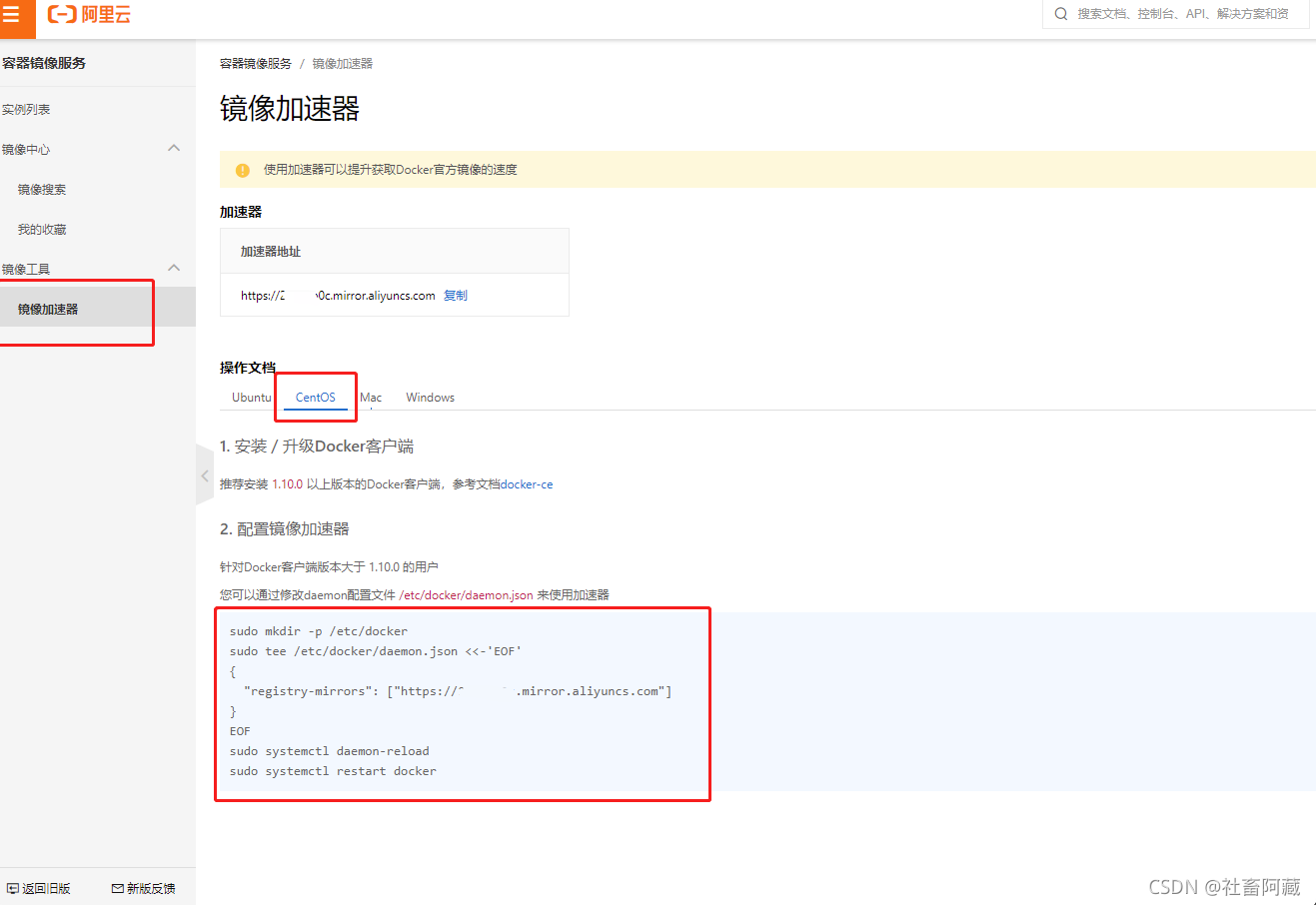Open the docker-ce documentation link

pos(527,484)
